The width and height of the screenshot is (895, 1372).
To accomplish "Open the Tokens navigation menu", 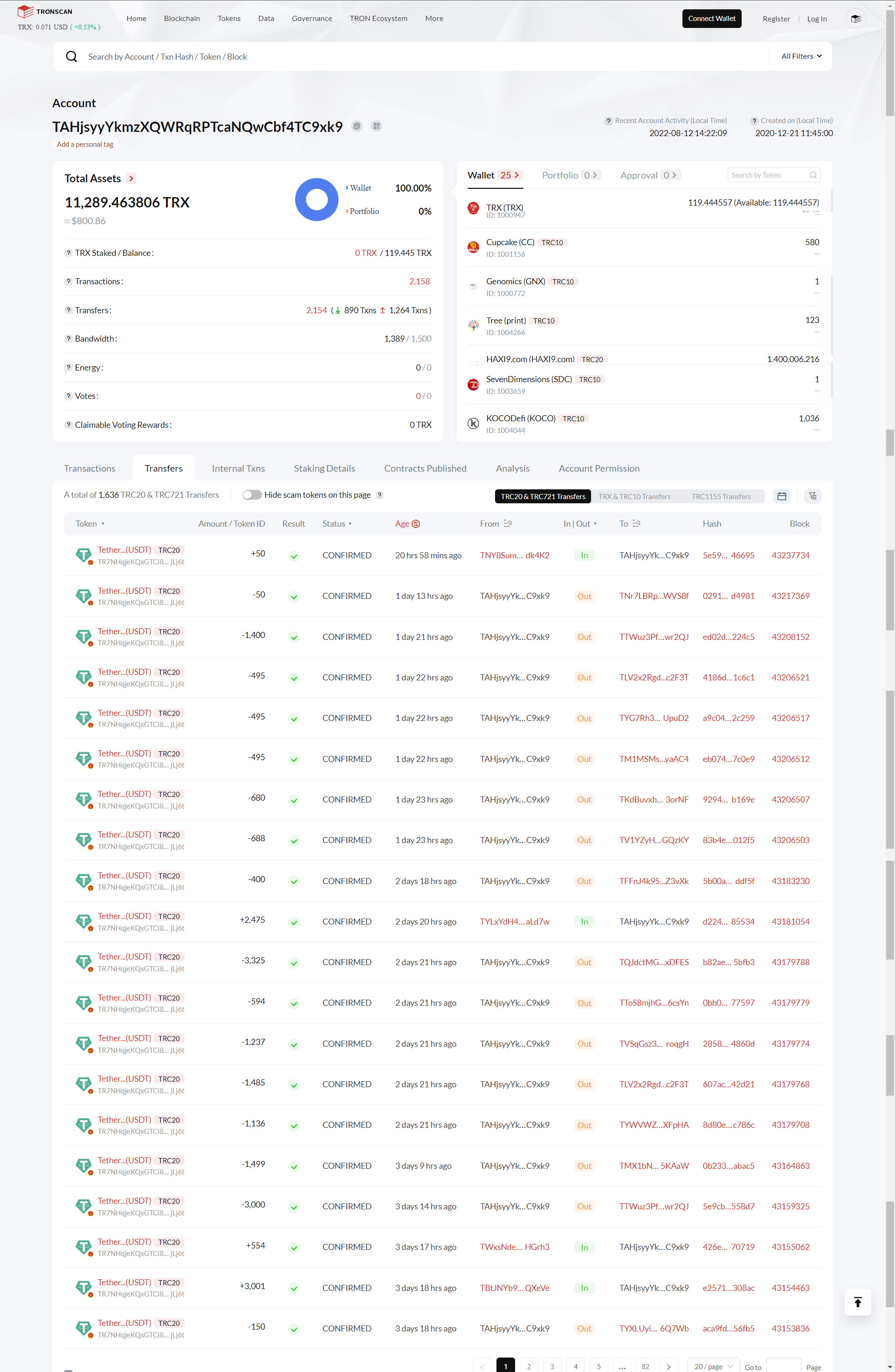I will 229,19.
